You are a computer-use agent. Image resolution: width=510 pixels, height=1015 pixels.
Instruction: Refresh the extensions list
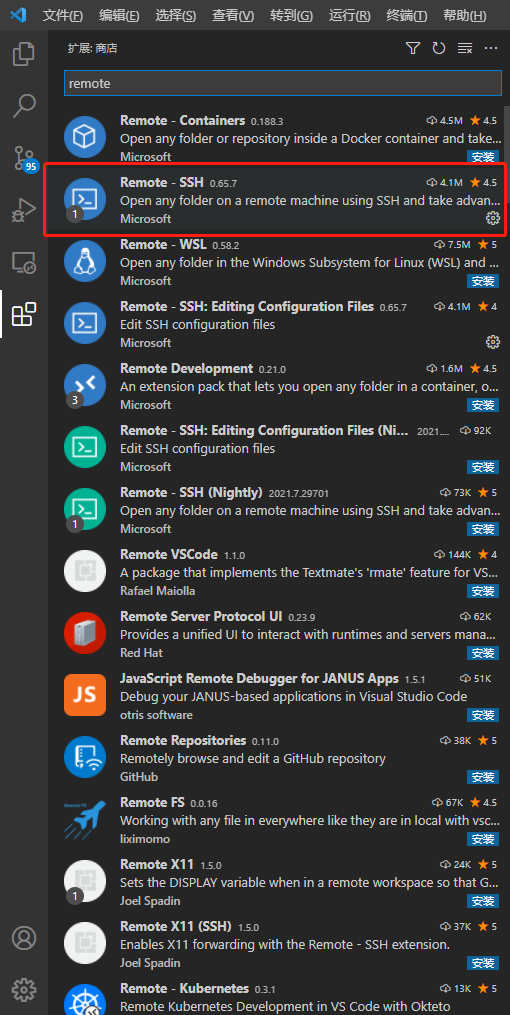[439, 48]
